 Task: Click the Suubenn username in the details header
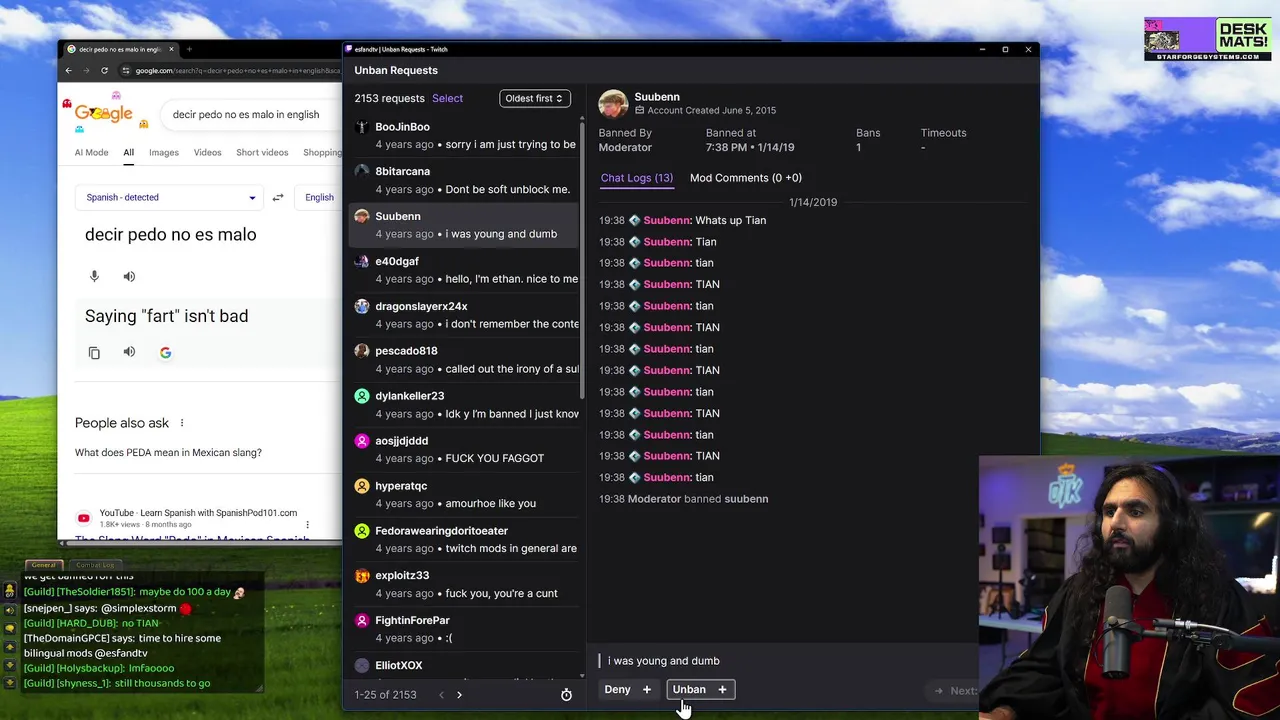pos(657,97)
